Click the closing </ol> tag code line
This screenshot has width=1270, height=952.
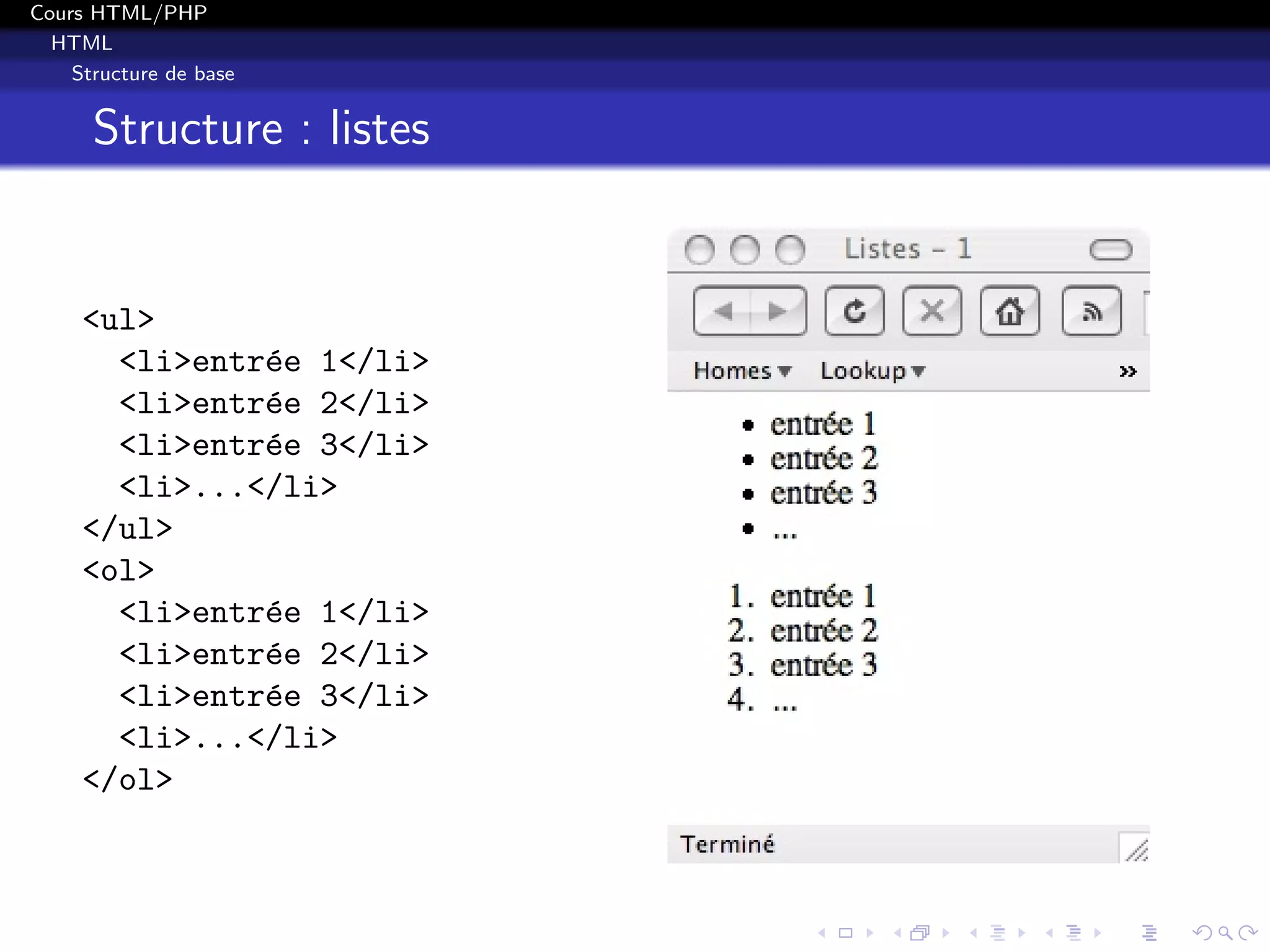click(x=128, y=779)
